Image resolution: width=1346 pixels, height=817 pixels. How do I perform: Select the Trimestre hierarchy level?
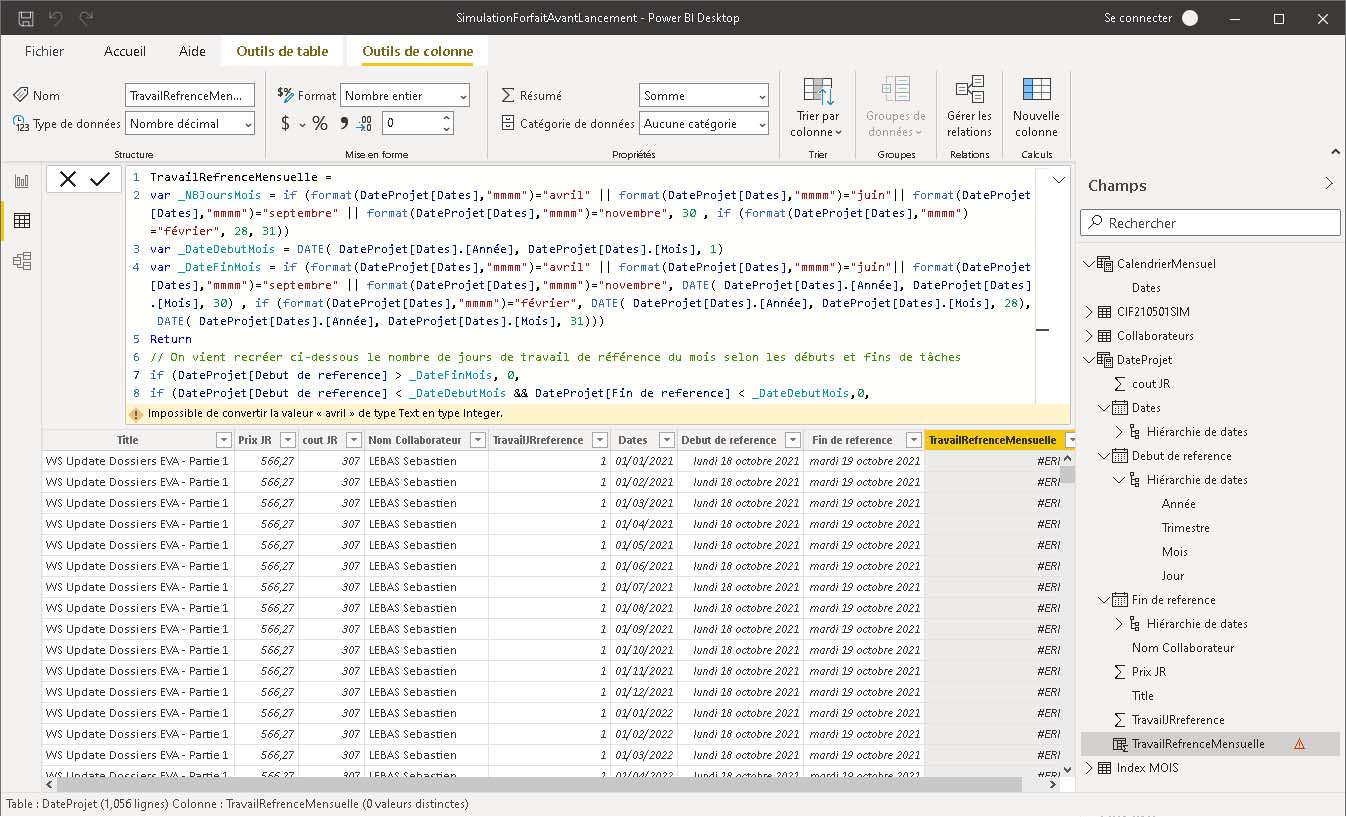(1186, 528)
